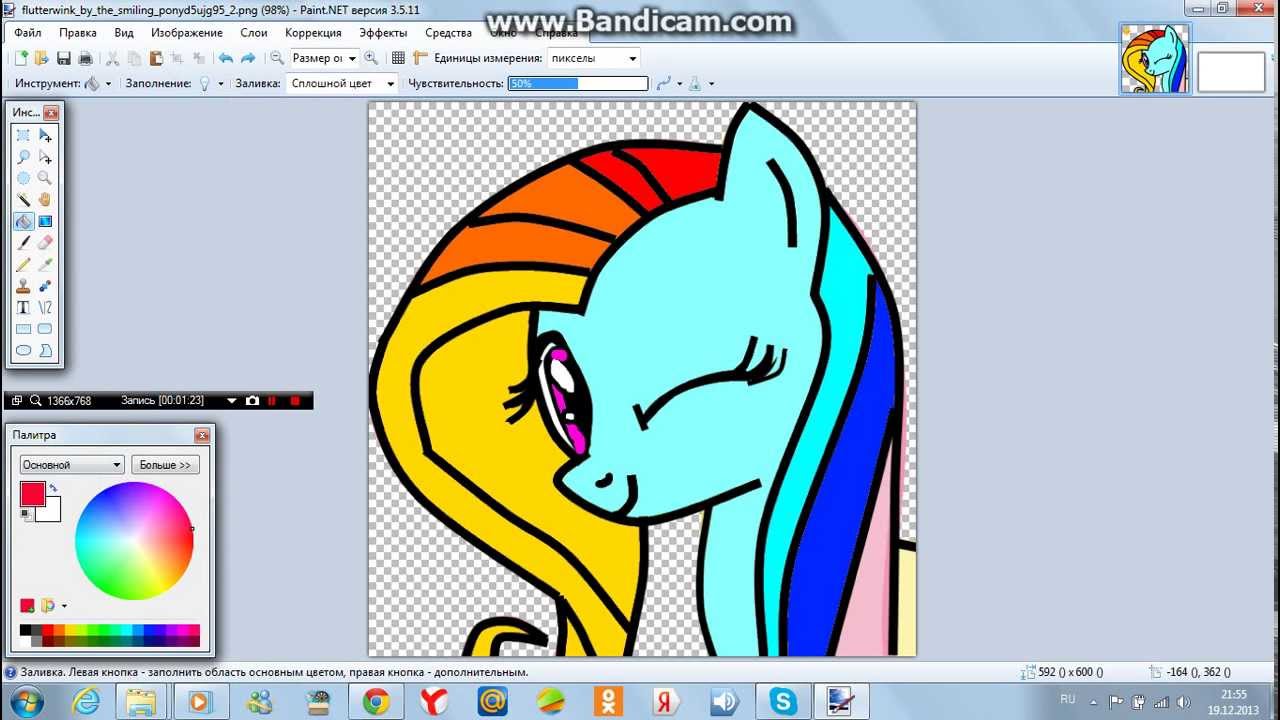Select the Freeform Shape tool

point(45,351)
